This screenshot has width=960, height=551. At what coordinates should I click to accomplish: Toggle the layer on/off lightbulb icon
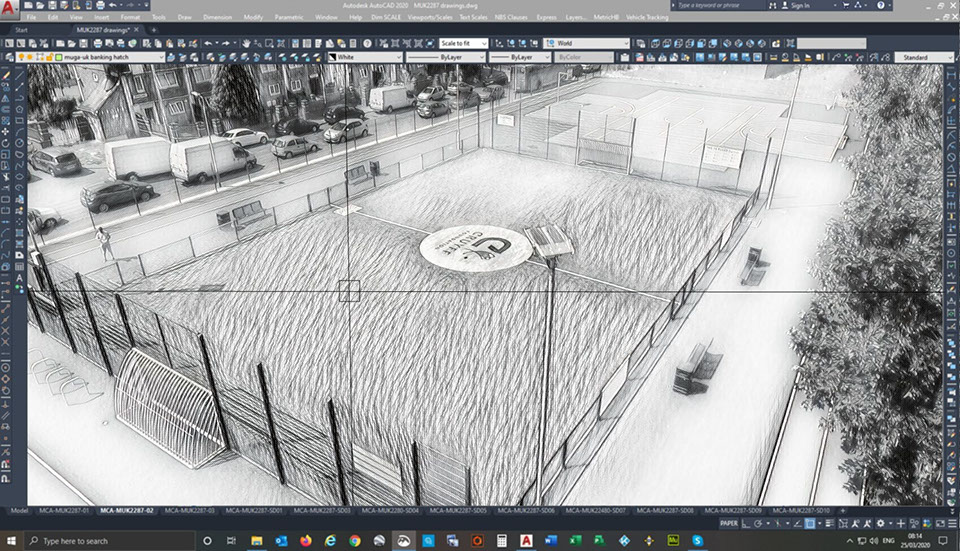[21, 58]
